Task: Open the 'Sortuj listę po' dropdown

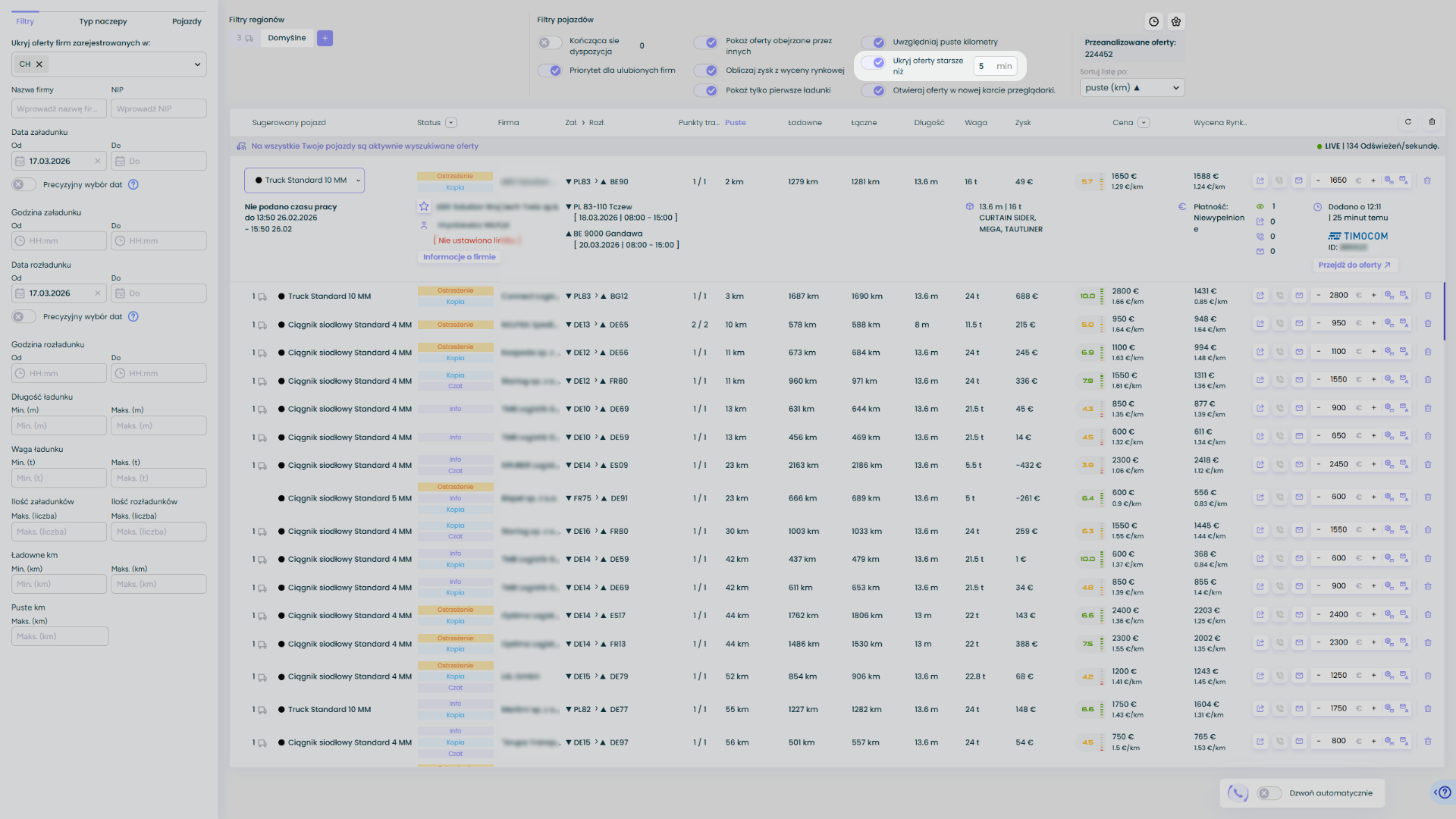Action: [x=1131, y=88]
